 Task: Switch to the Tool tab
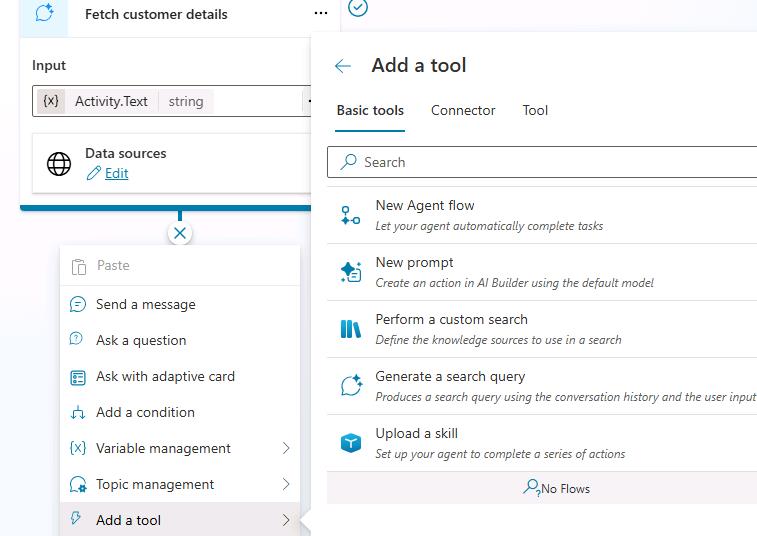(535, 111)
